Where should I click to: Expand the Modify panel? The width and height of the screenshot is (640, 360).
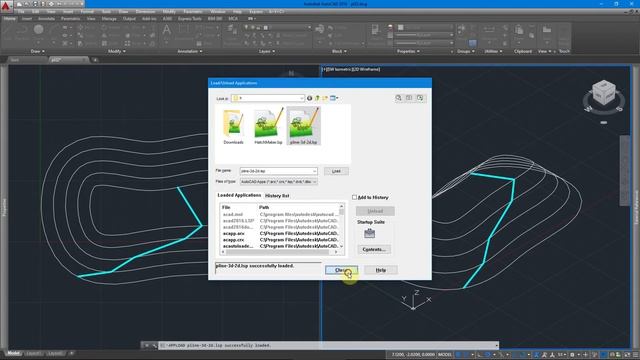tap(117, 51)
